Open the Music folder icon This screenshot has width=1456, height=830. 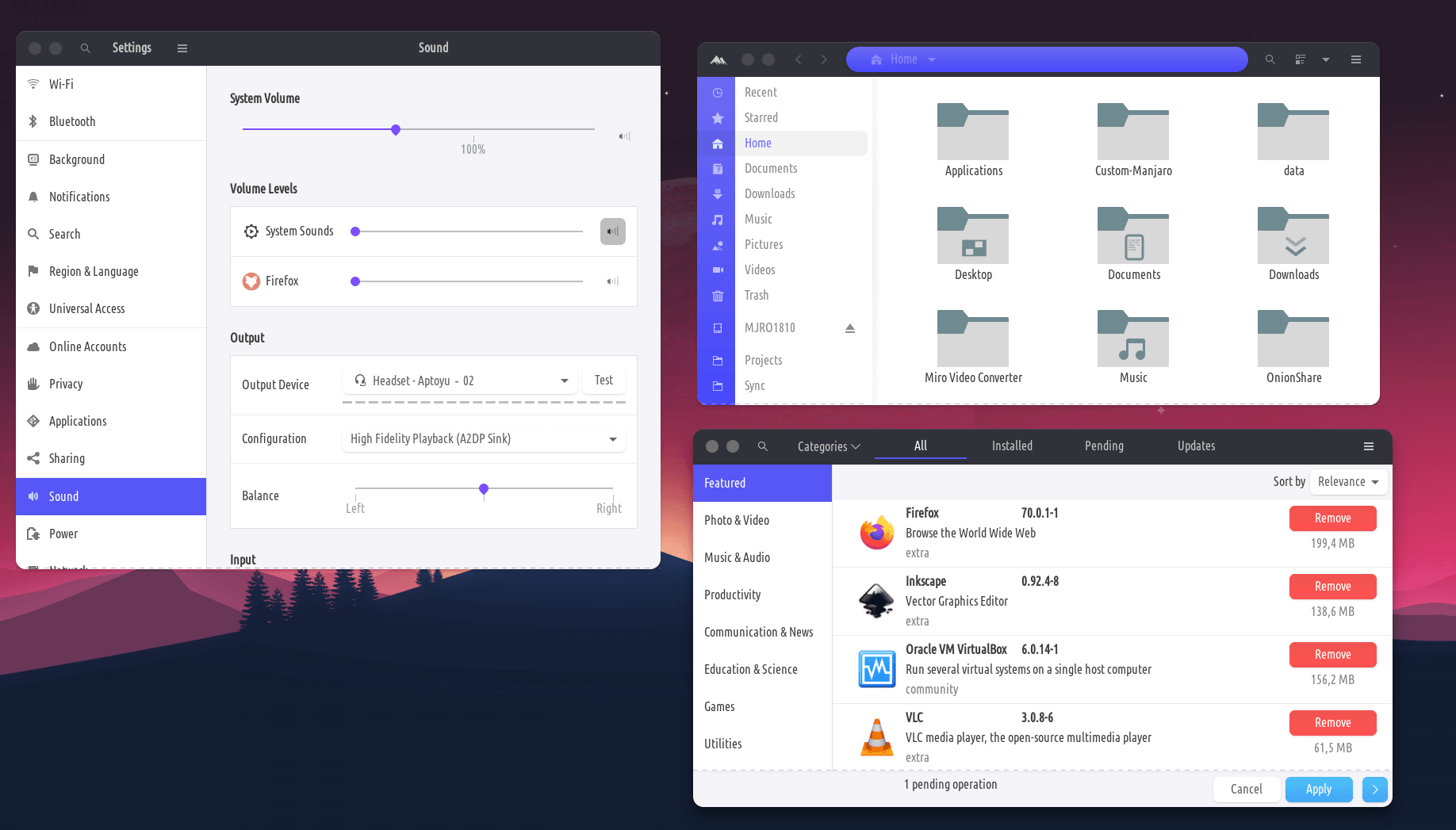(x=1132, y=339)
